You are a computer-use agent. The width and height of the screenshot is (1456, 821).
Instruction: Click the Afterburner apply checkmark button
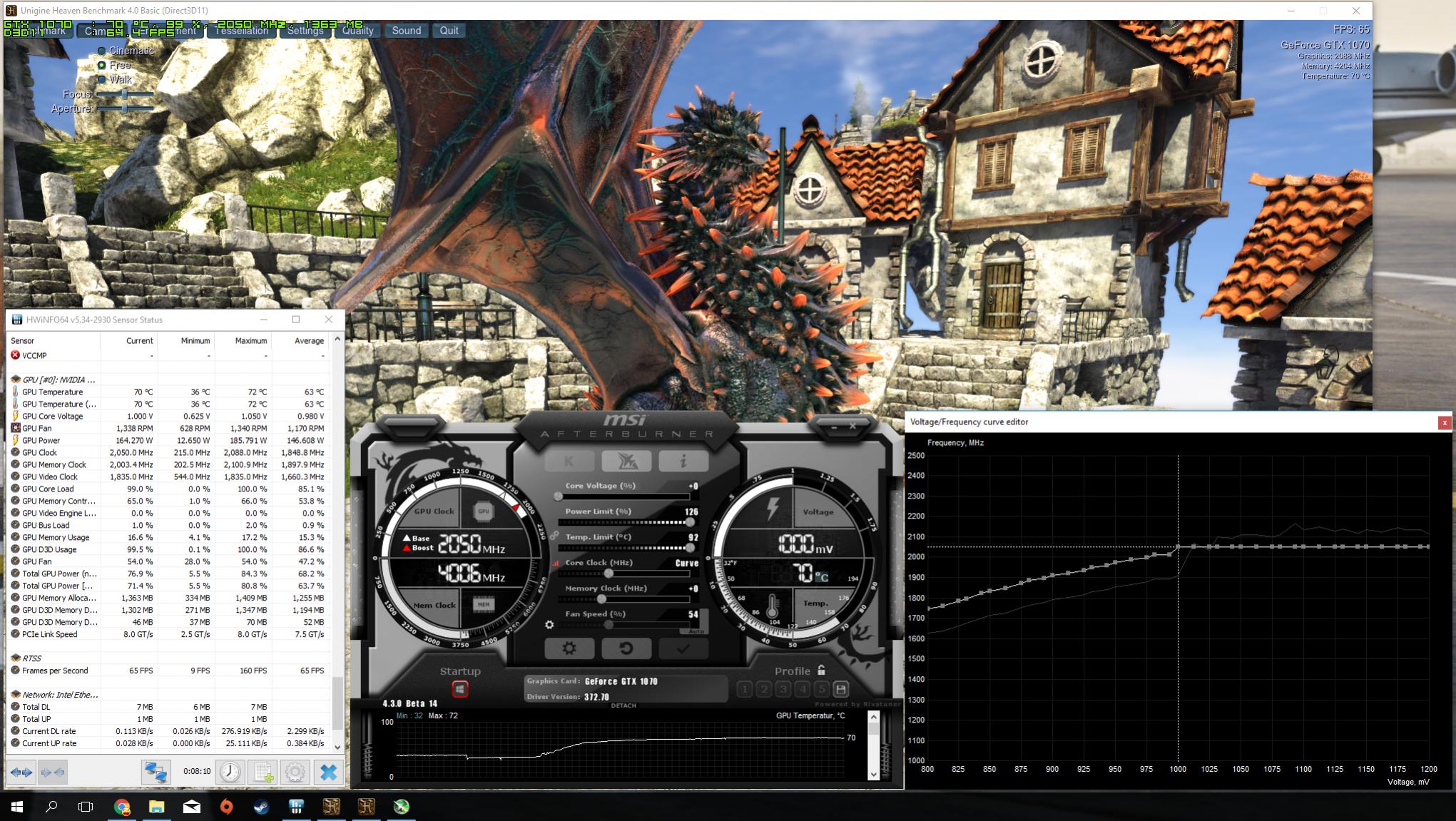[683, 648]
